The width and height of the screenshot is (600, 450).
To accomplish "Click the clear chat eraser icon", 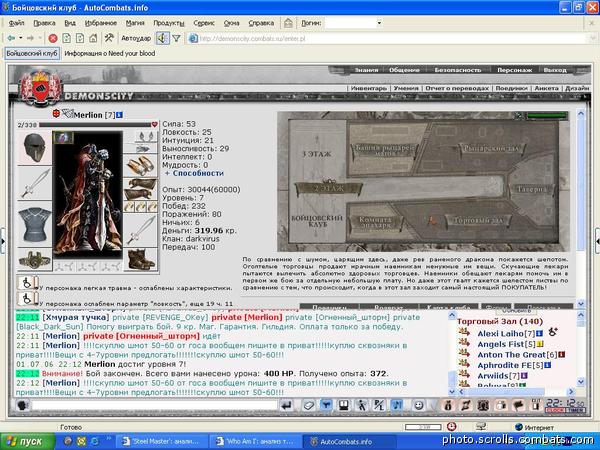I will [x=308, y=405].
